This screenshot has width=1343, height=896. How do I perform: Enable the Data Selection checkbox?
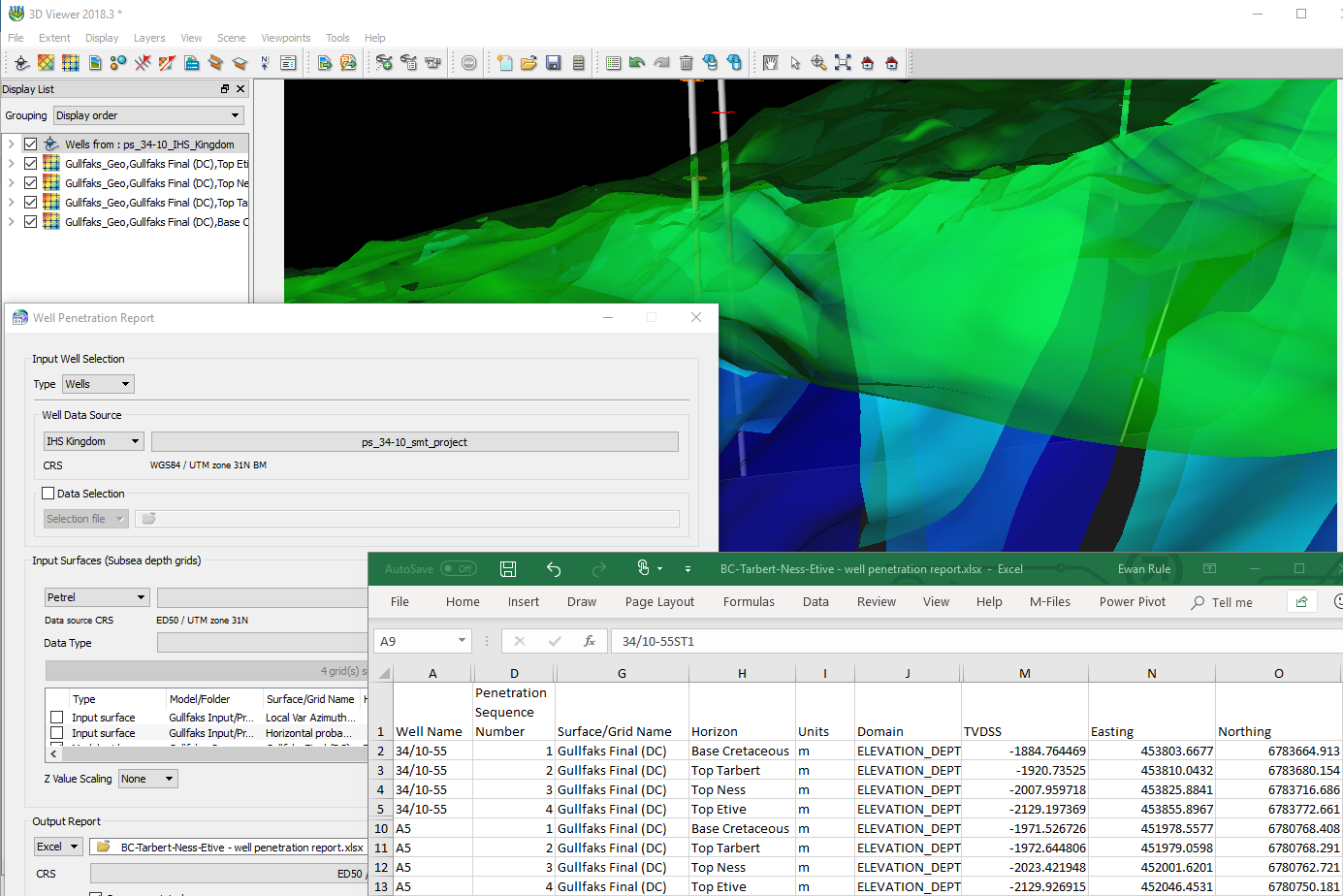[x=48, y=494]
